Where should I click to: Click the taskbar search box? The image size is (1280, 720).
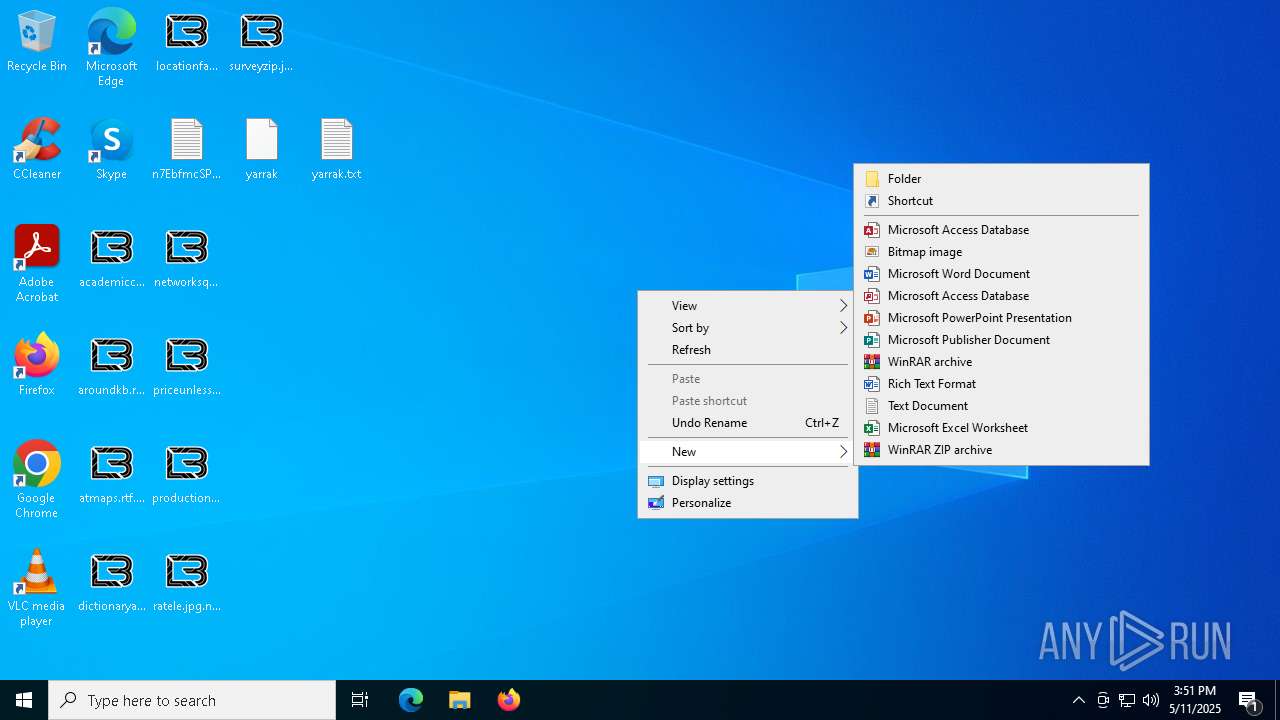pos(192,700)
